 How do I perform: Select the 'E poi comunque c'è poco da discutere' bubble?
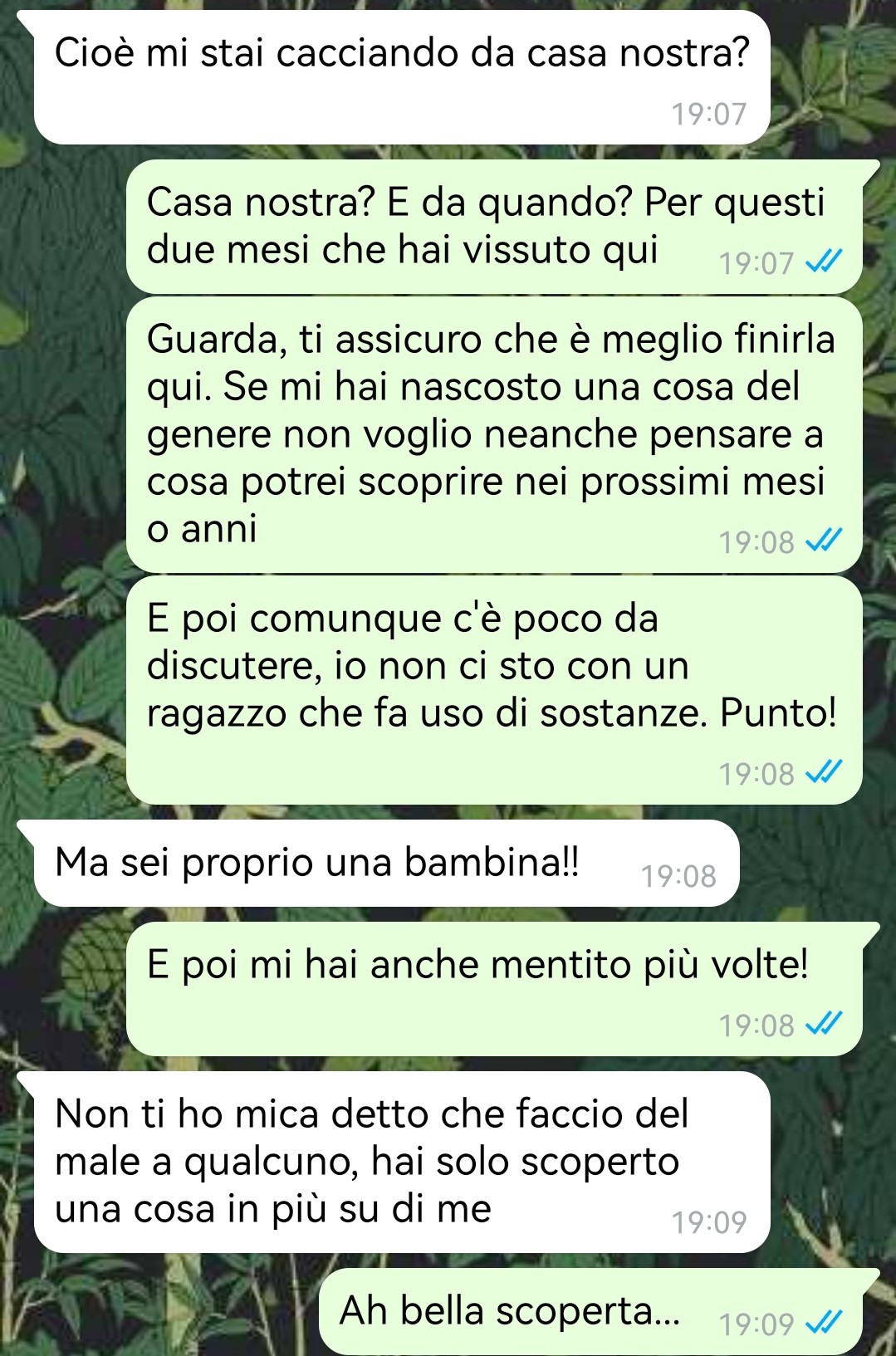pos(494,690)
